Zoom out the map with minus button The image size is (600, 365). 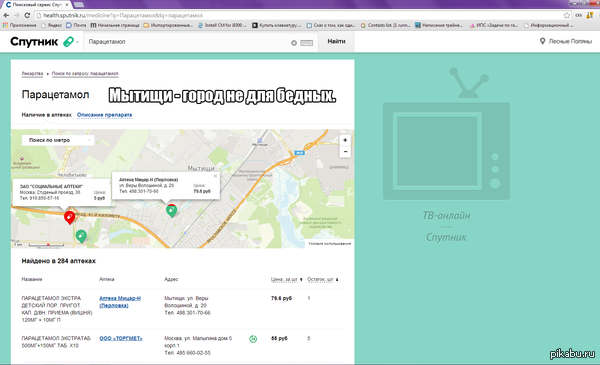pyautogui.click(x=345, y=152)
